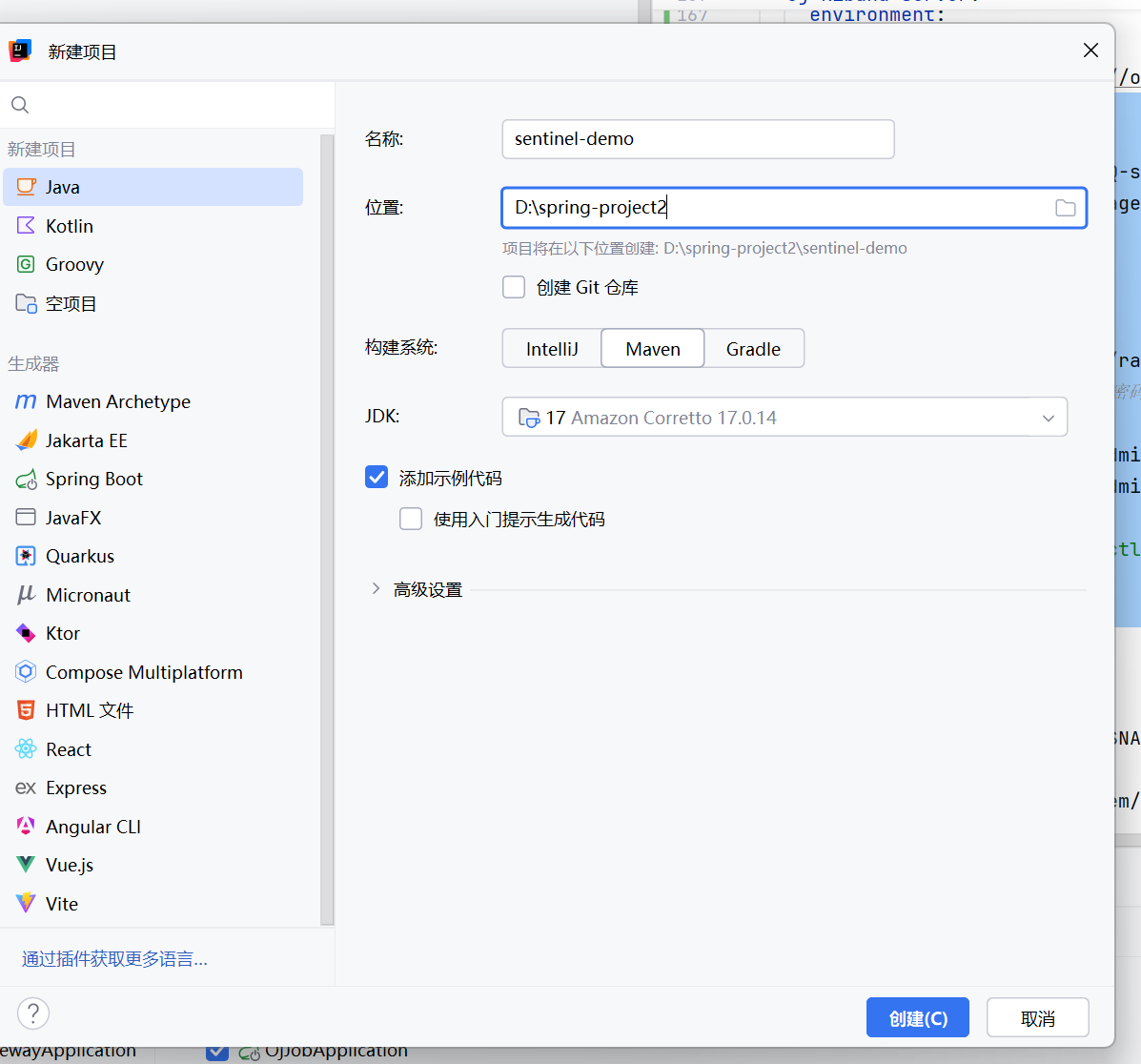This screenshot has width=1141, height=1064.
Task: Toggle OjJobApplication checkbox in background window
Action: [x=216, y=1053]
